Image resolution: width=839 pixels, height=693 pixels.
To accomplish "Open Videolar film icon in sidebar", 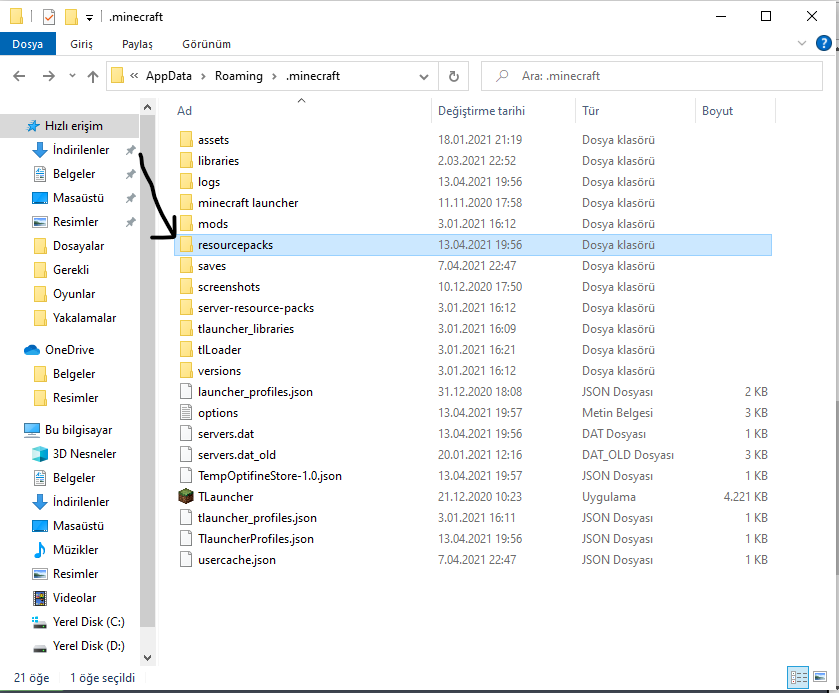I will 40,598.
